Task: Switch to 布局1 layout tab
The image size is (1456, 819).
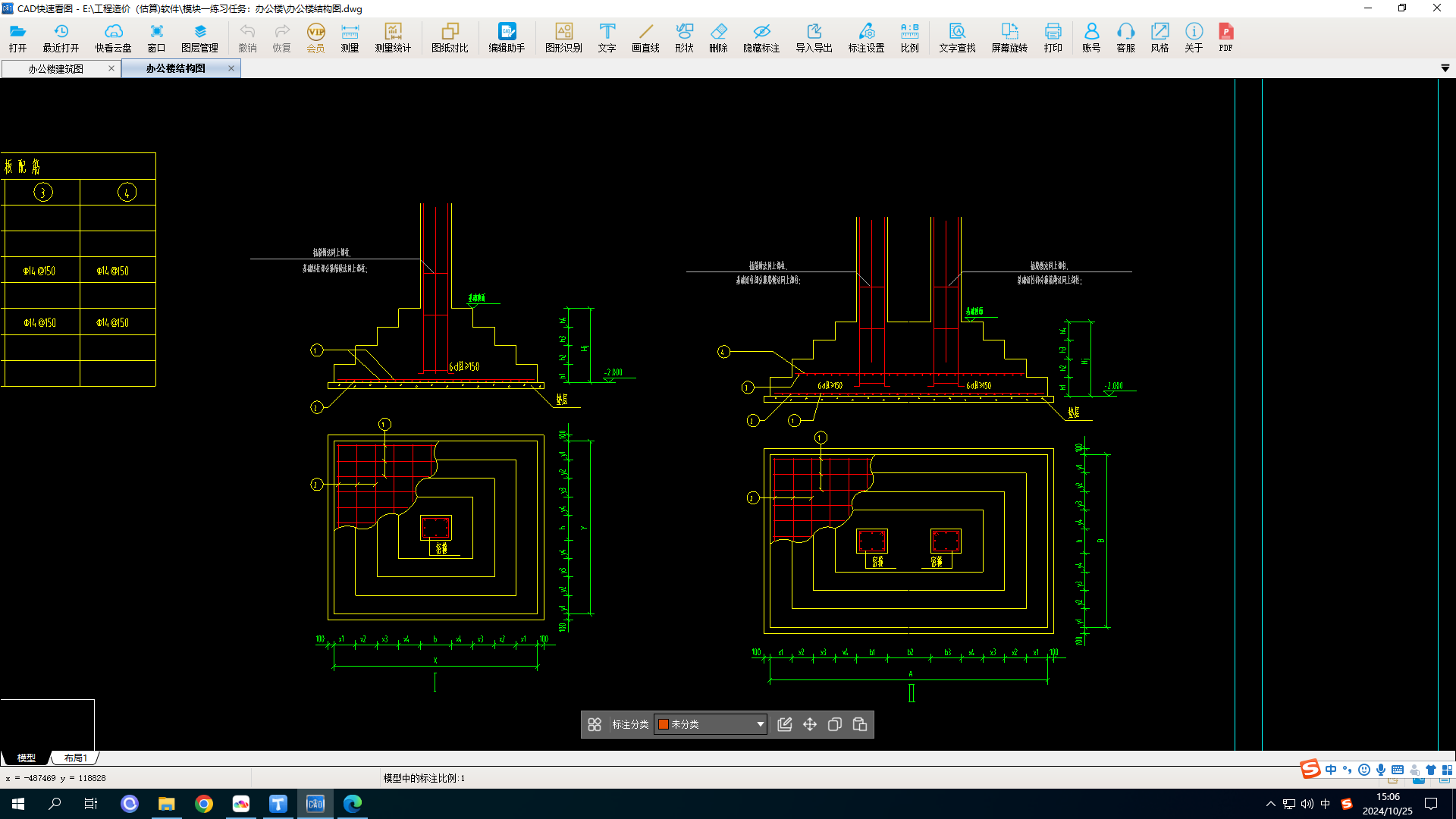Action: [x=75, y=758]
